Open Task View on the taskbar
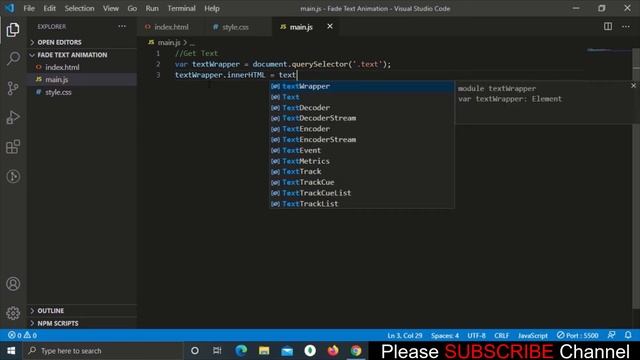The image size is (640, 360). [x=217, y=351]
